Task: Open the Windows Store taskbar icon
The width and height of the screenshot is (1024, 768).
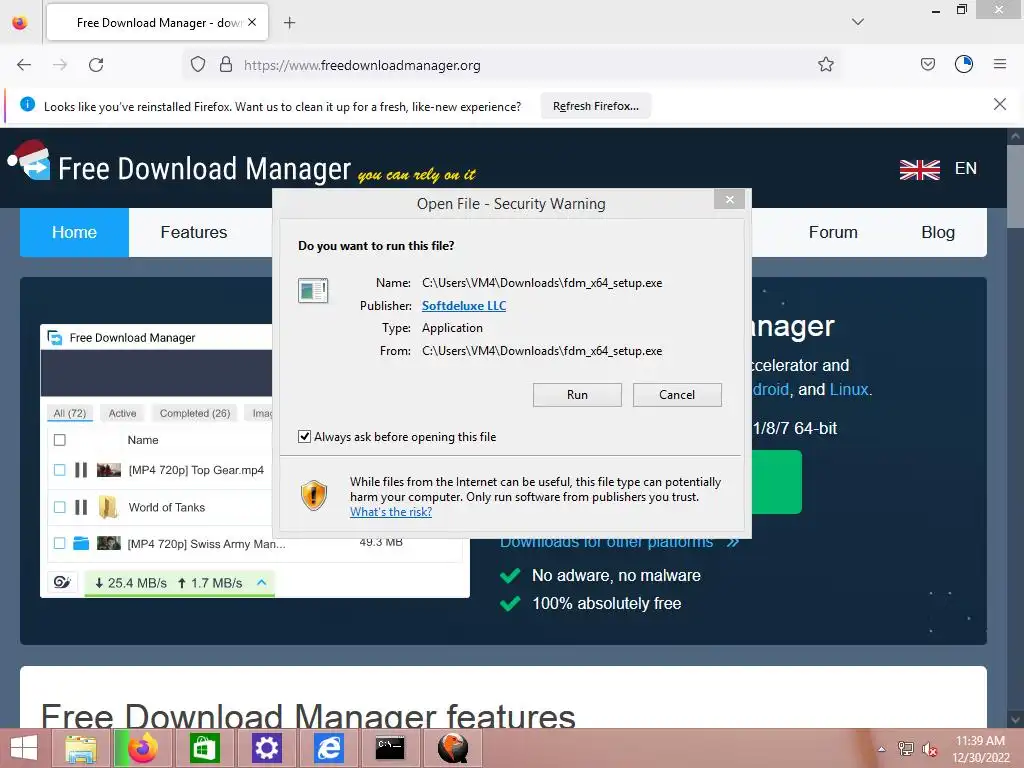Action: pos(204,748)
